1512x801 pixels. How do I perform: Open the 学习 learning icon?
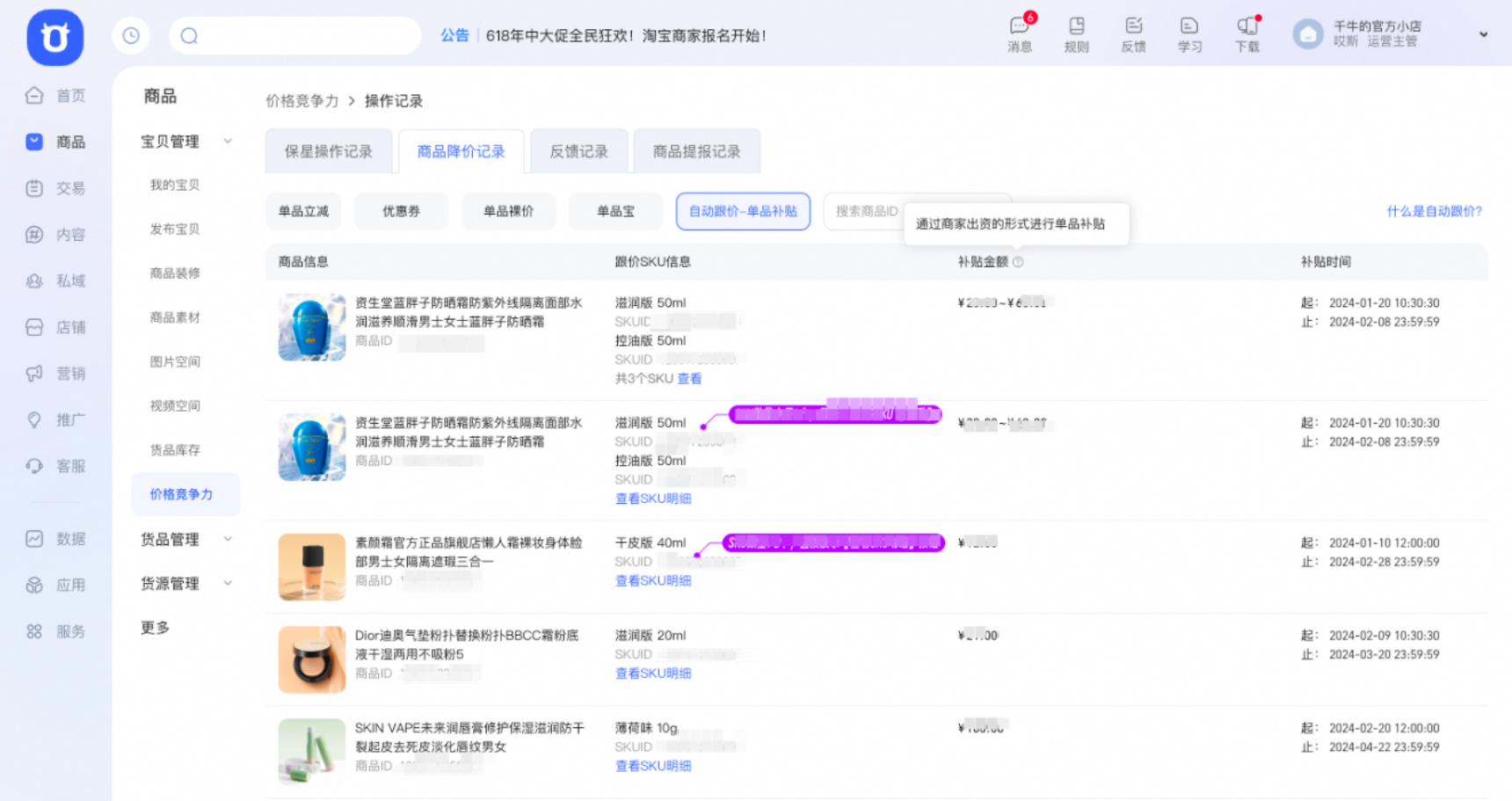click(x=1189, y=35)
